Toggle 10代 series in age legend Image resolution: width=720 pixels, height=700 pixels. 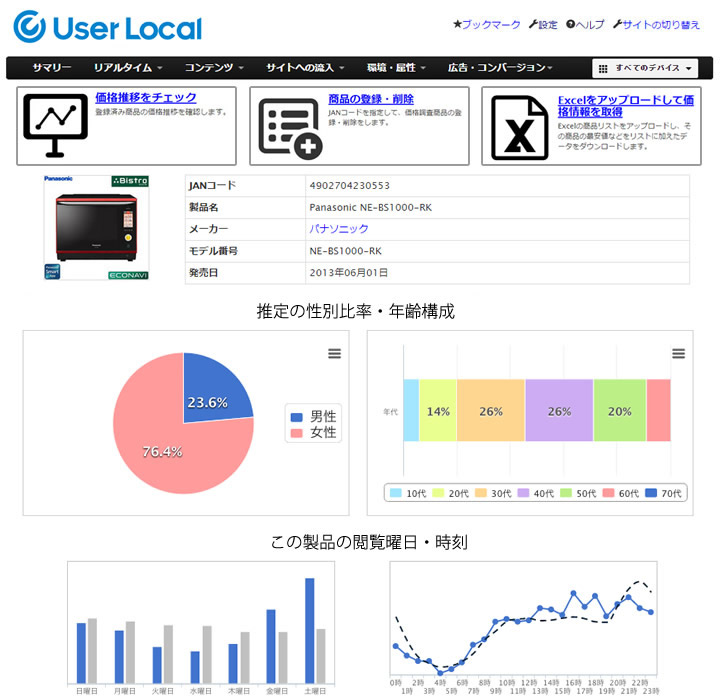(x=408, y=493)
